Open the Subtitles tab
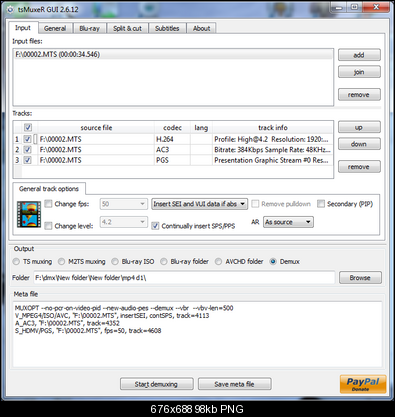The image size is (395, 417). click(167, 28)
